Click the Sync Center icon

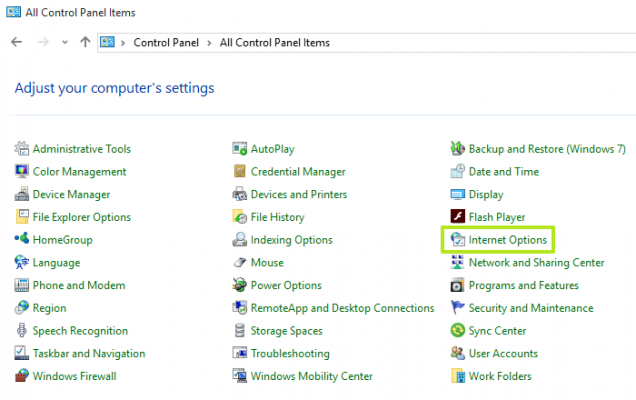click(458, 331)
